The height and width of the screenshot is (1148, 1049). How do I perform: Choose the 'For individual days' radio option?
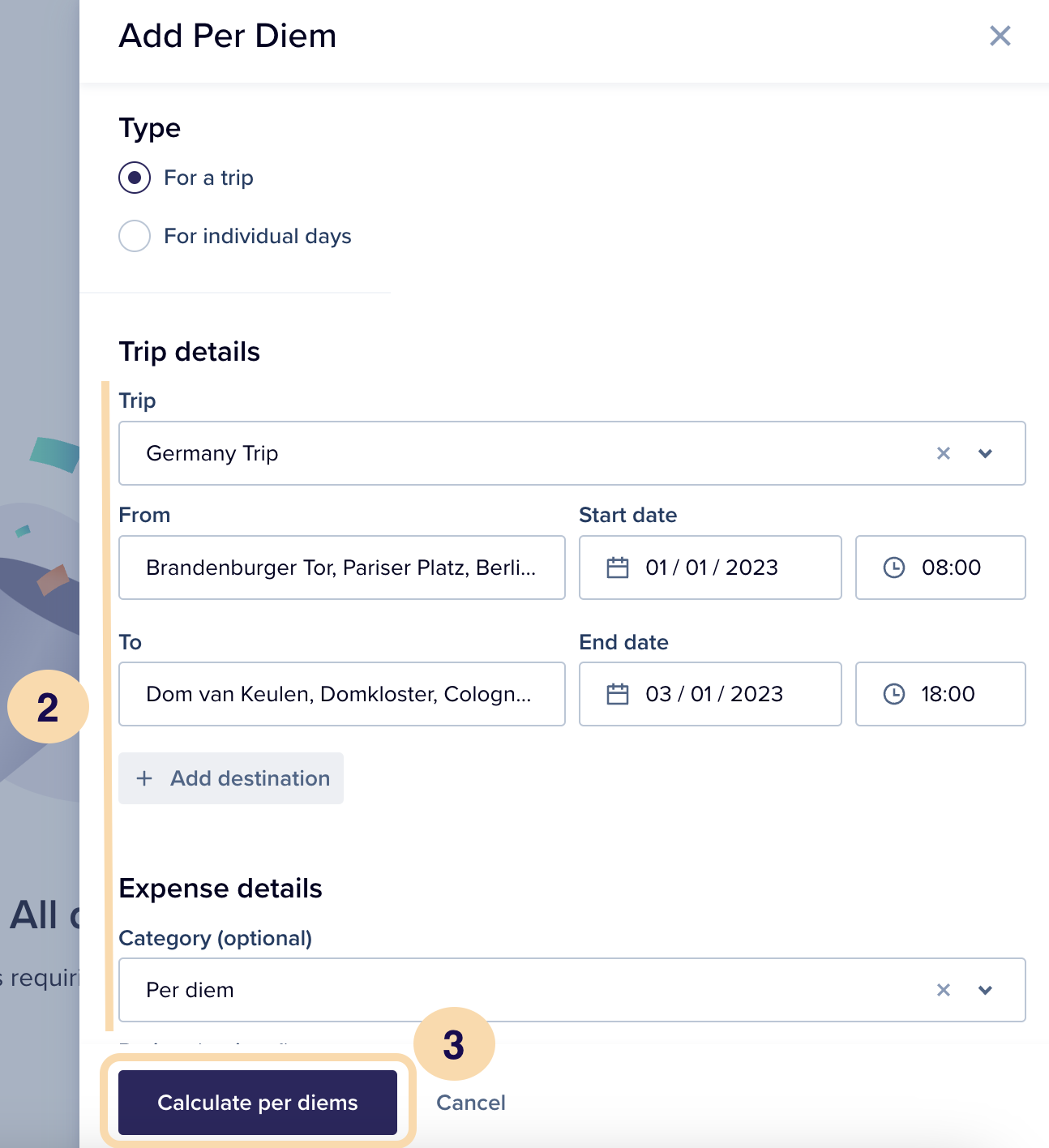[x=135, y=236]
